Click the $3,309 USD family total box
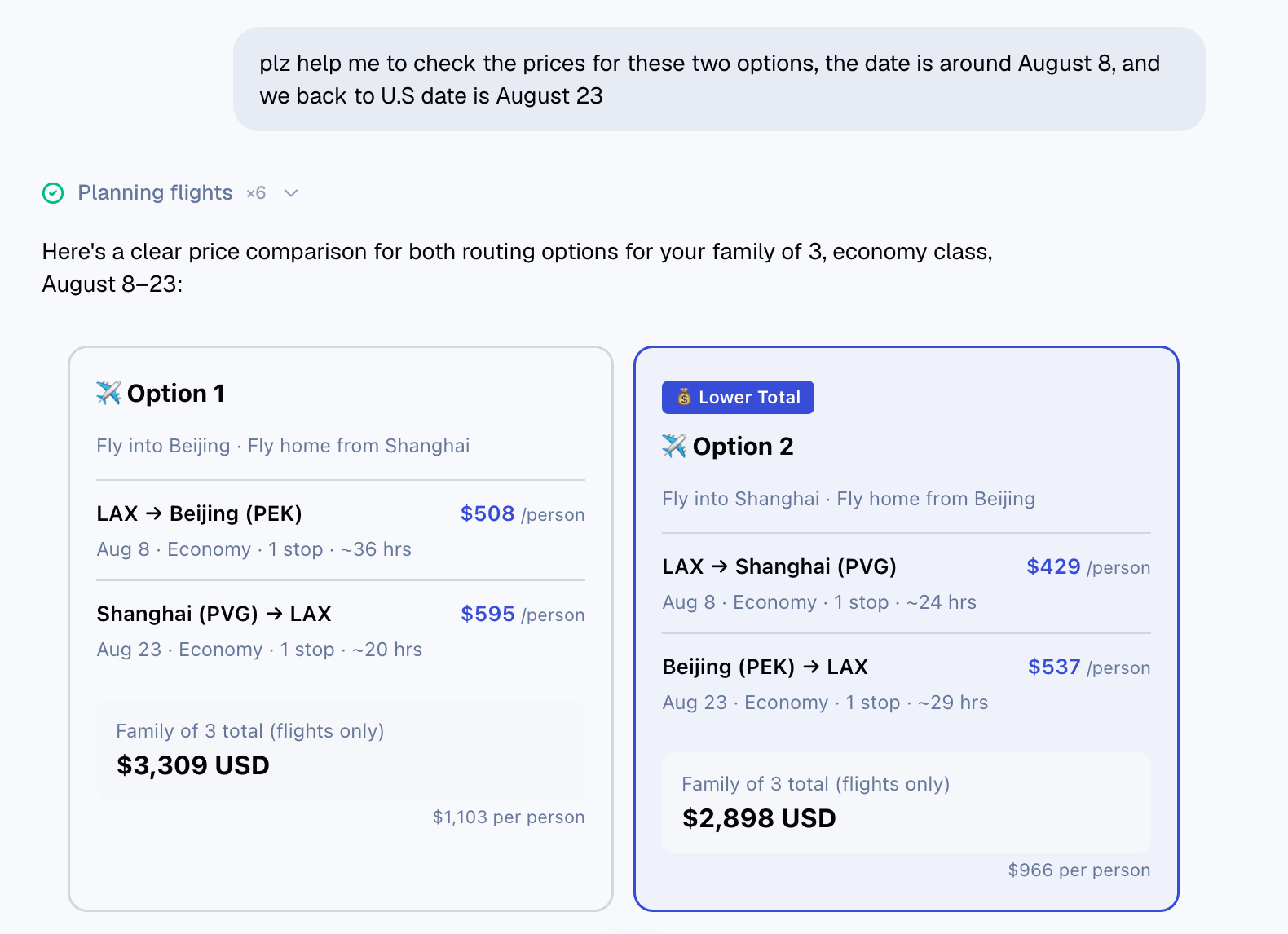Image resolution: width=1288 pixels, height=934 pixels. coord(341,749)
